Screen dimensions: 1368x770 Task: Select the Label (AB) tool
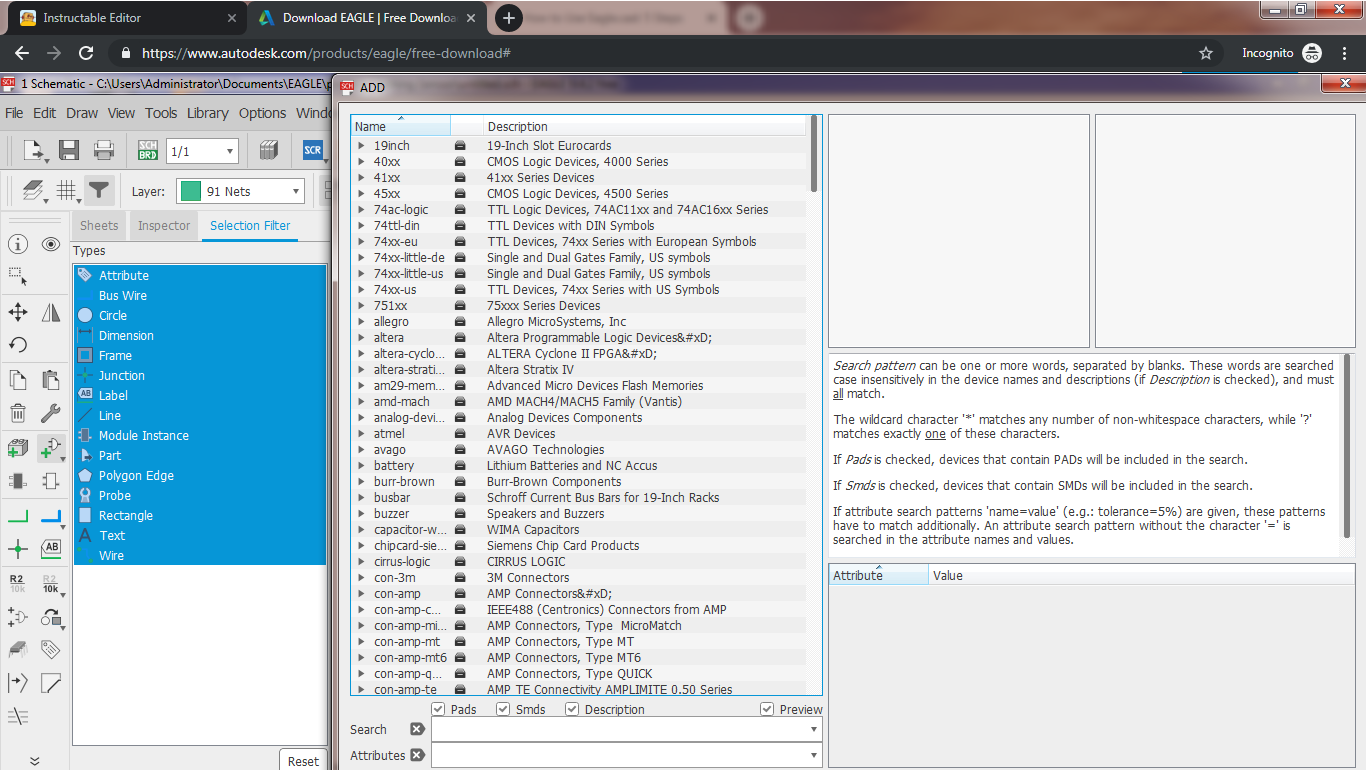click(51, 548)
